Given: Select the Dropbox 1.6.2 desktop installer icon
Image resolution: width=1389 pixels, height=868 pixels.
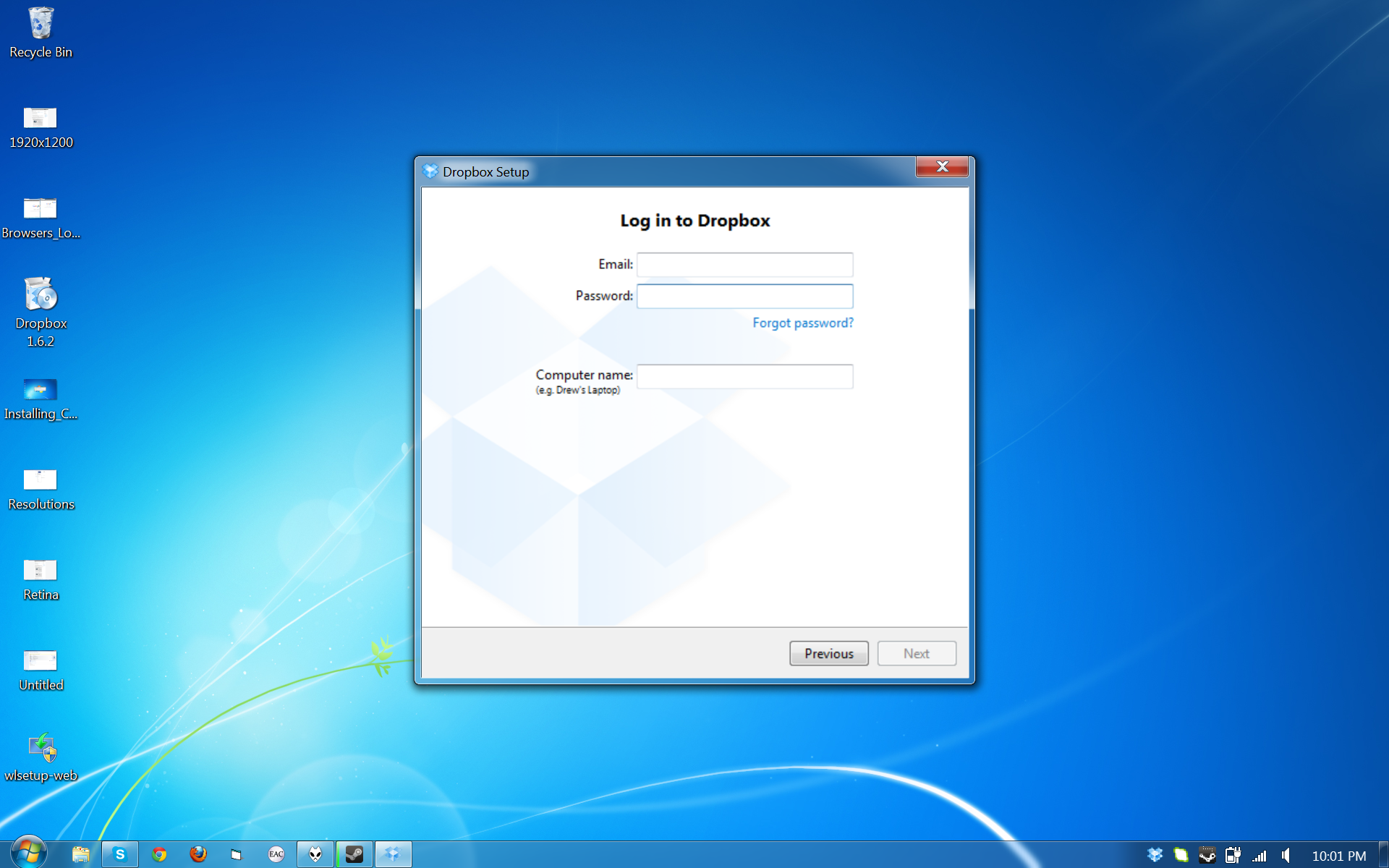Looking at the screenshot, I should [41, 311].
